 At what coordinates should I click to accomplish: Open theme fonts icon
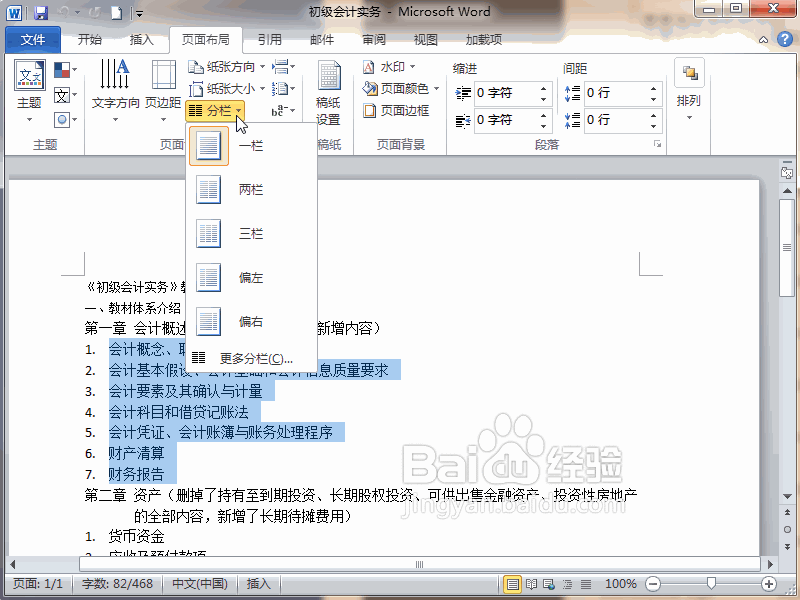(65, 95)
